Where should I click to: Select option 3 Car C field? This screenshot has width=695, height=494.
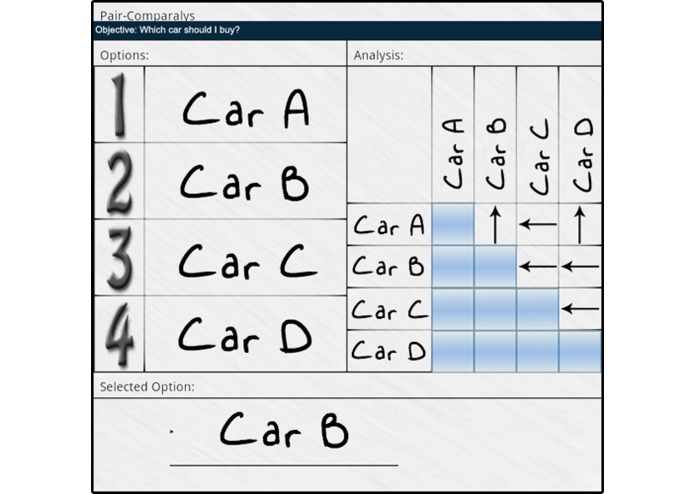tap(245, 257)
